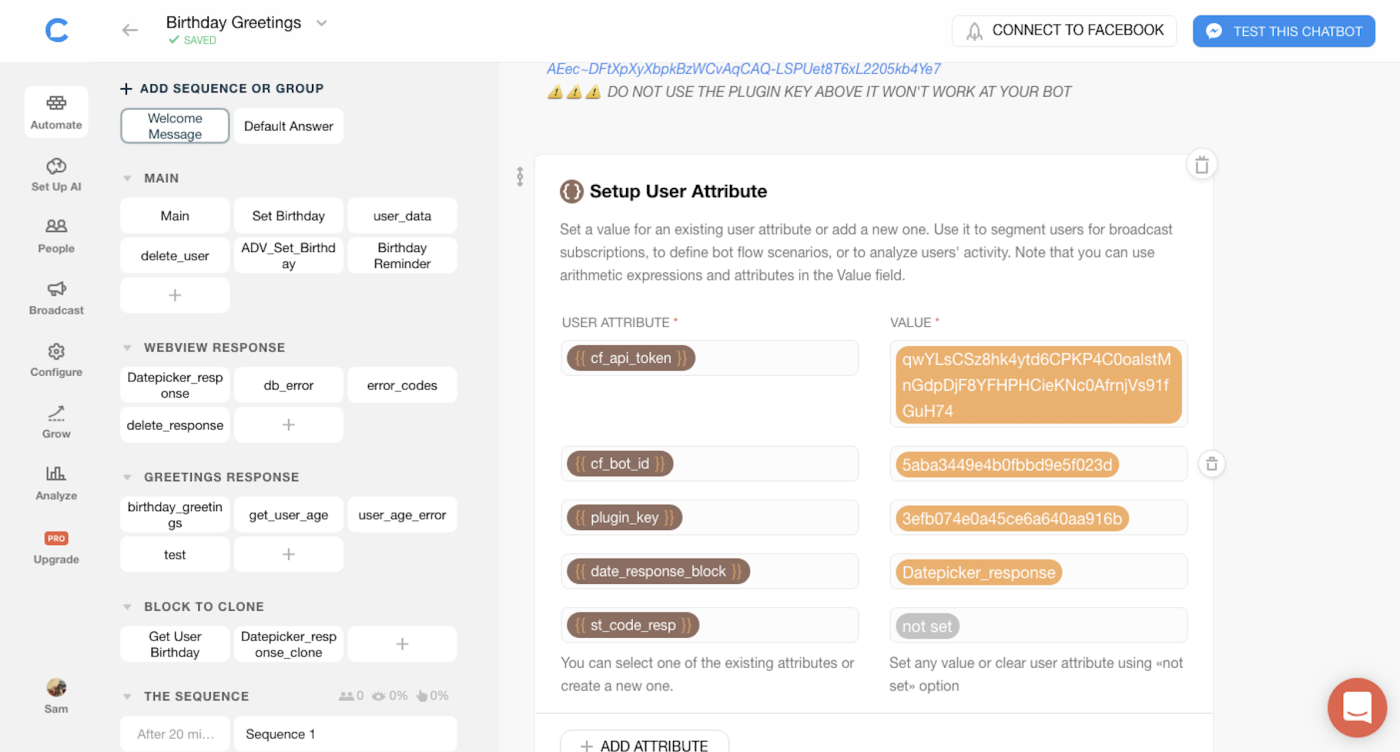The image size is (1400, 752).
Task: Click the not set value field
Action: [1038, 625]
